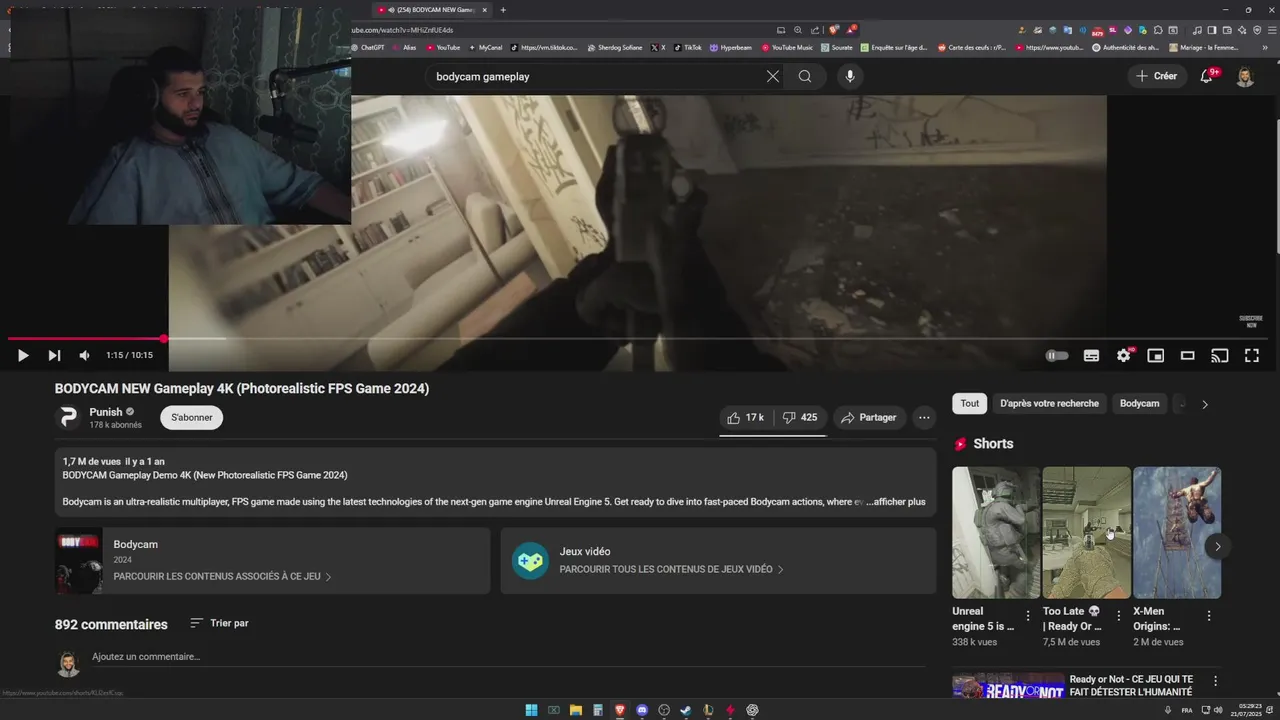The height and width of the screenshot is (720, 1280).
Task: Open File Explorer from taskbar
Action: point(576,710)
